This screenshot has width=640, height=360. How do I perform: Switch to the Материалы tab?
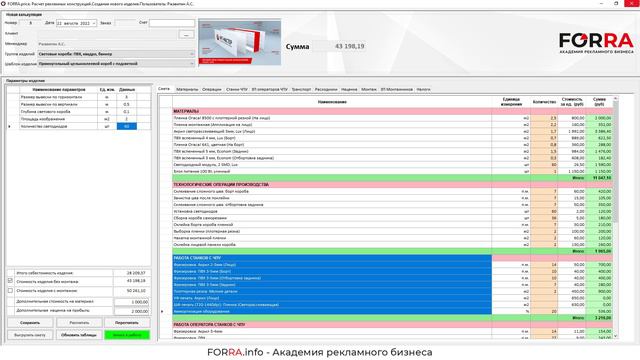(187, 89)
